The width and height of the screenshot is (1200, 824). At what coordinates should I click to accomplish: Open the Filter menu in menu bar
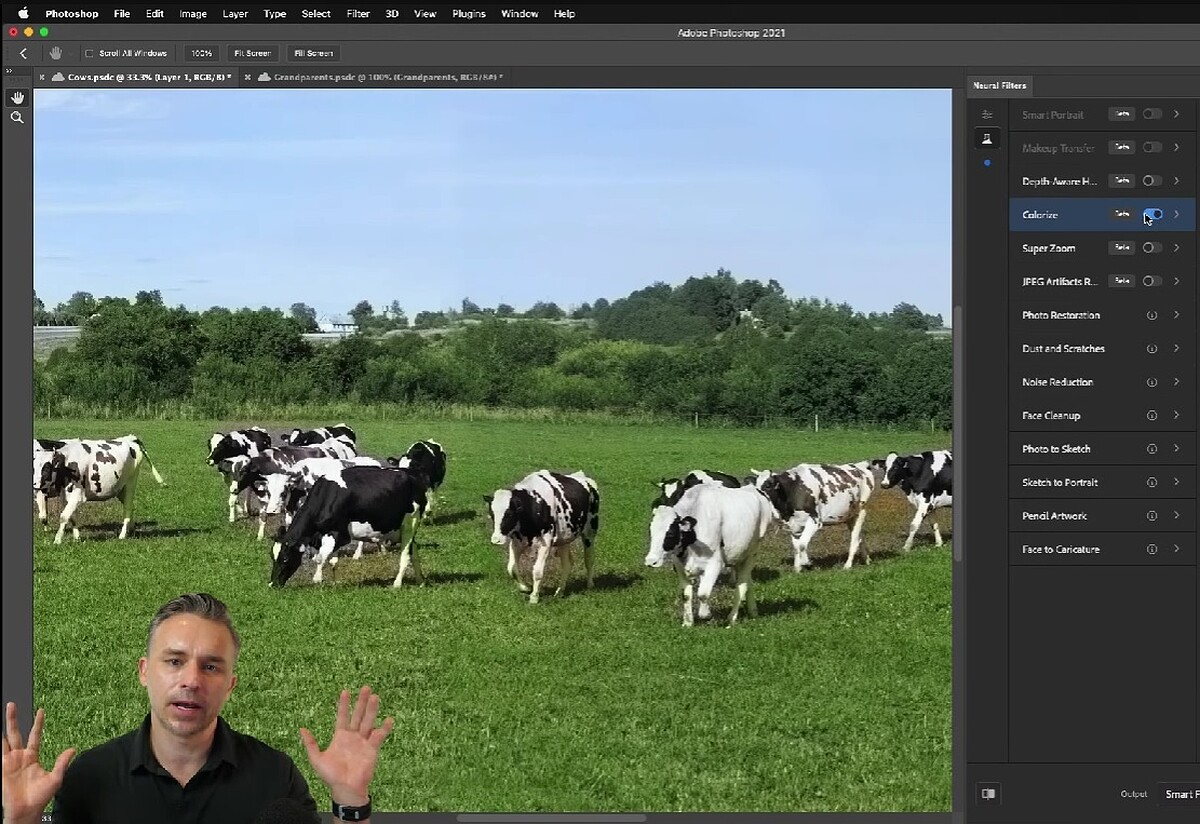pos(357,14)
